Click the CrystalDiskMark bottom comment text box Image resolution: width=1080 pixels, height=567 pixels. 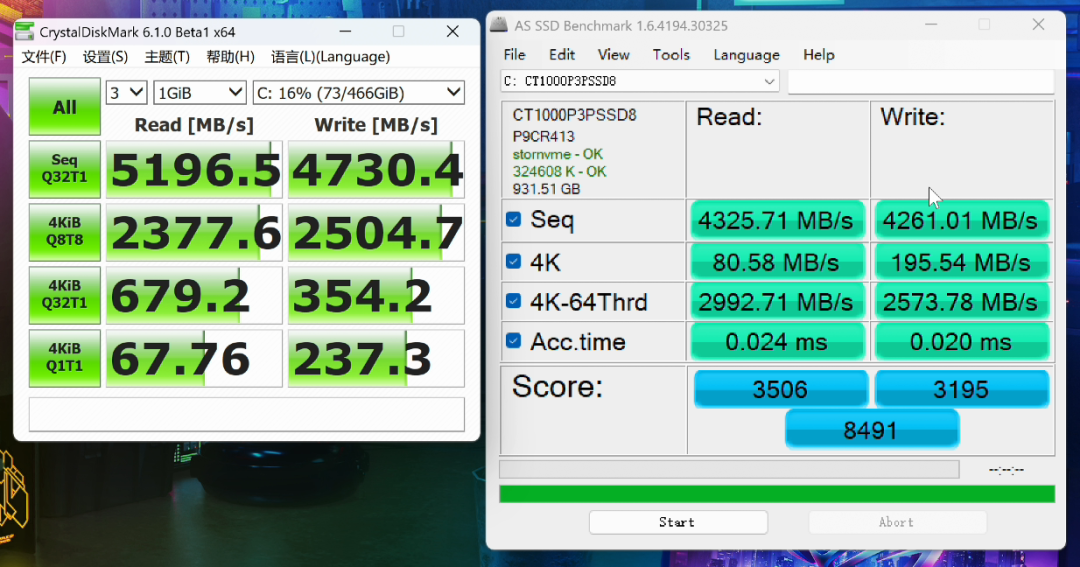pos(247,414)
